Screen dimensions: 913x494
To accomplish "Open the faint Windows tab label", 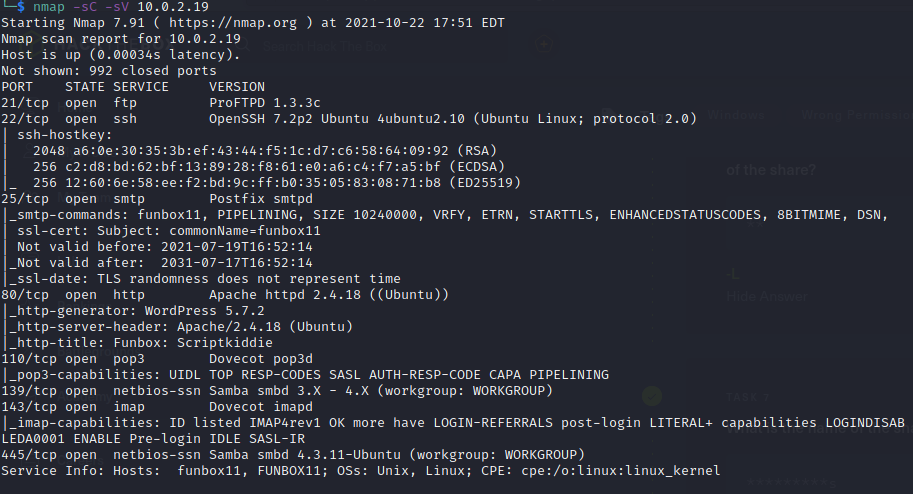I will click(x=736, y=115).
